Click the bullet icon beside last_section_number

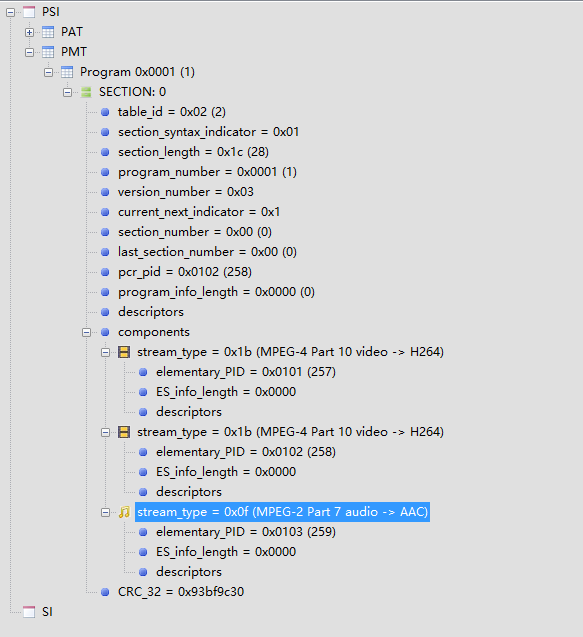click(x=105, y=252)
